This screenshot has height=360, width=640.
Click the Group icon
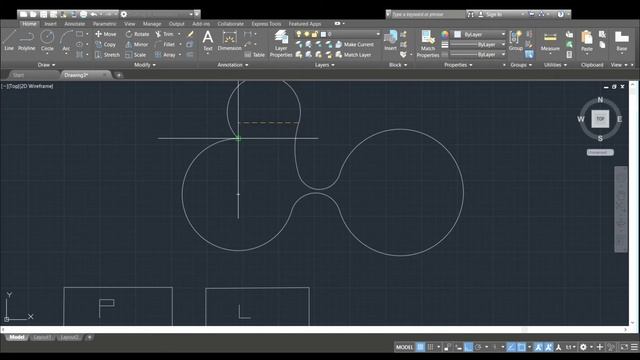tap(516, 40)
